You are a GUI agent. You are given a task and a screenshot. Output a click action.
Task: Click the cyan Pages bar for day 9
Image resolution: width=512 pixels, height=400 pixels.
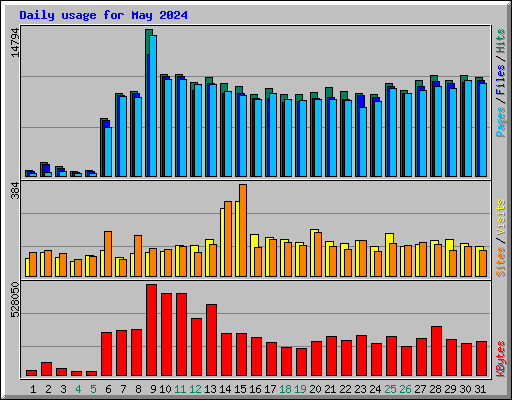click(x=153, y=106)
